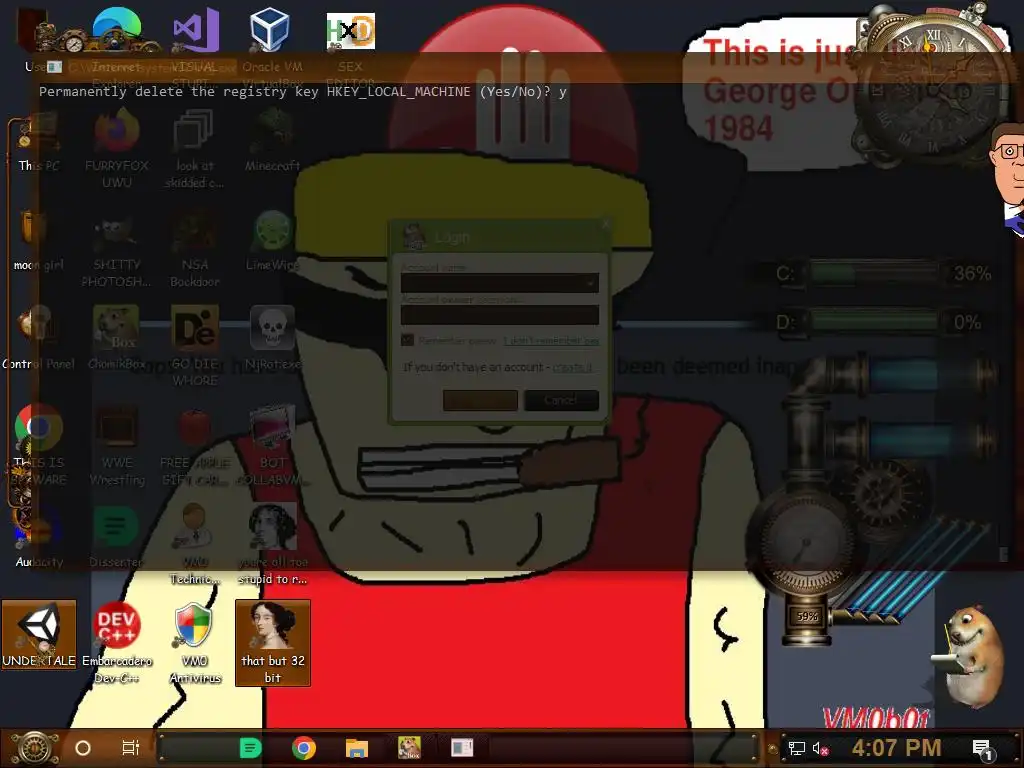Open the VMO Antivirus shield icon
1024x768 pixels.
tap(194, 626)
